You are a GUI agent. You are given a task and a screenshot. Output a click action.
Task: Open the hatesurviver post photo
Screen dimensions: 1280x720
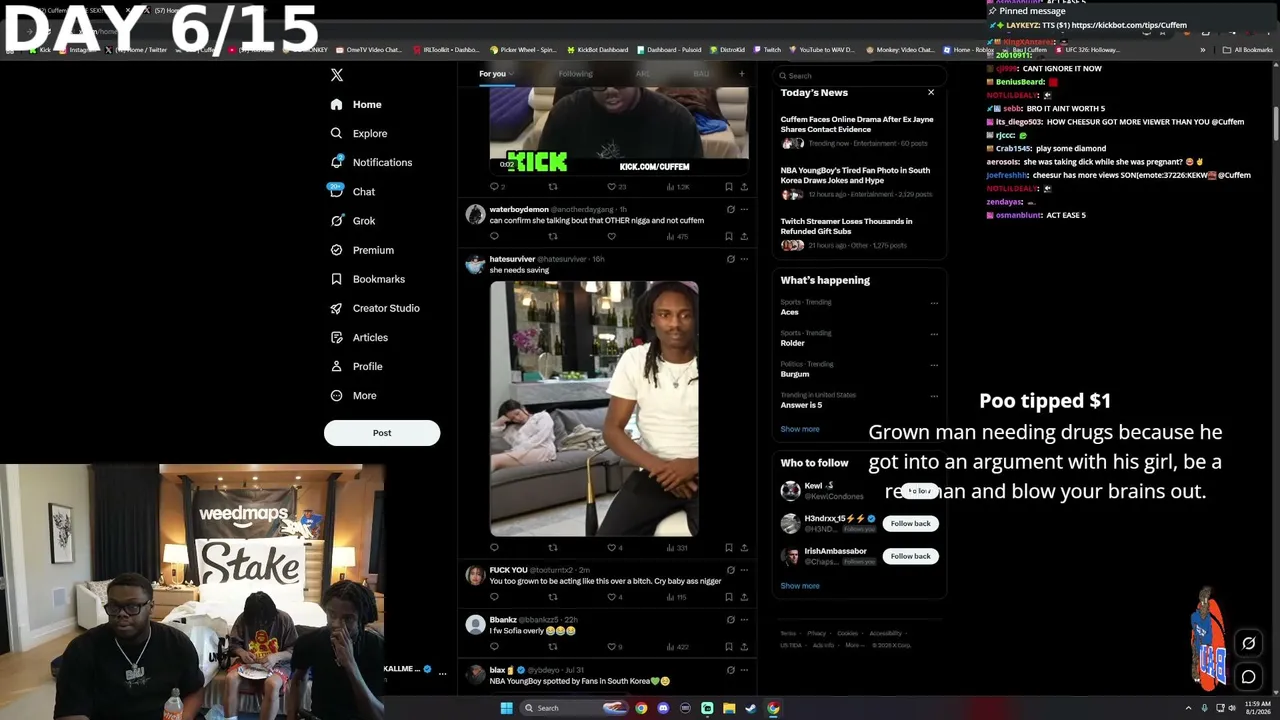click(x=594, y=409)
